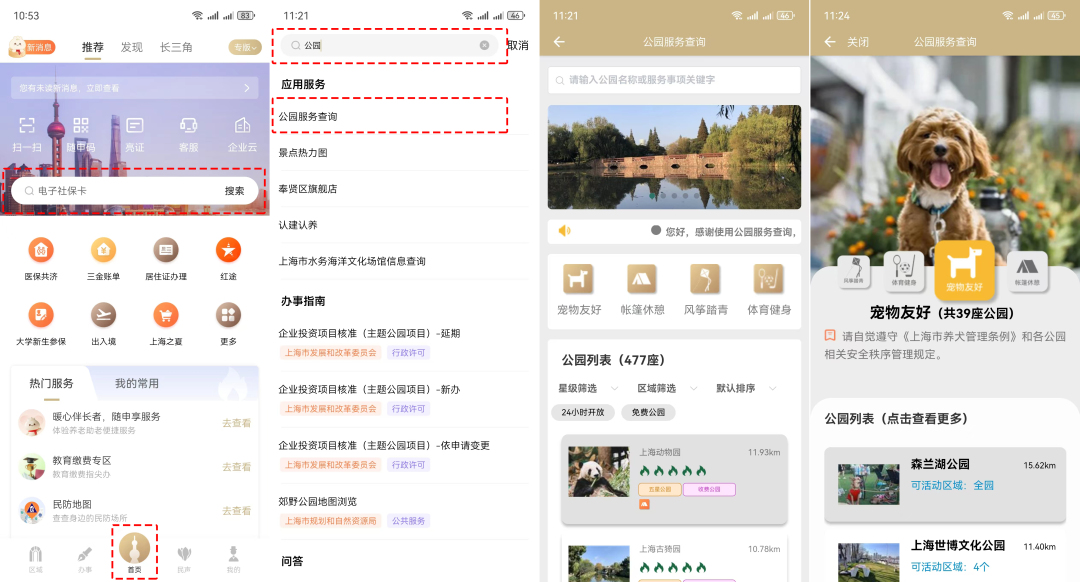Expand the 星级筛选 dropdown

pos(587,388)
